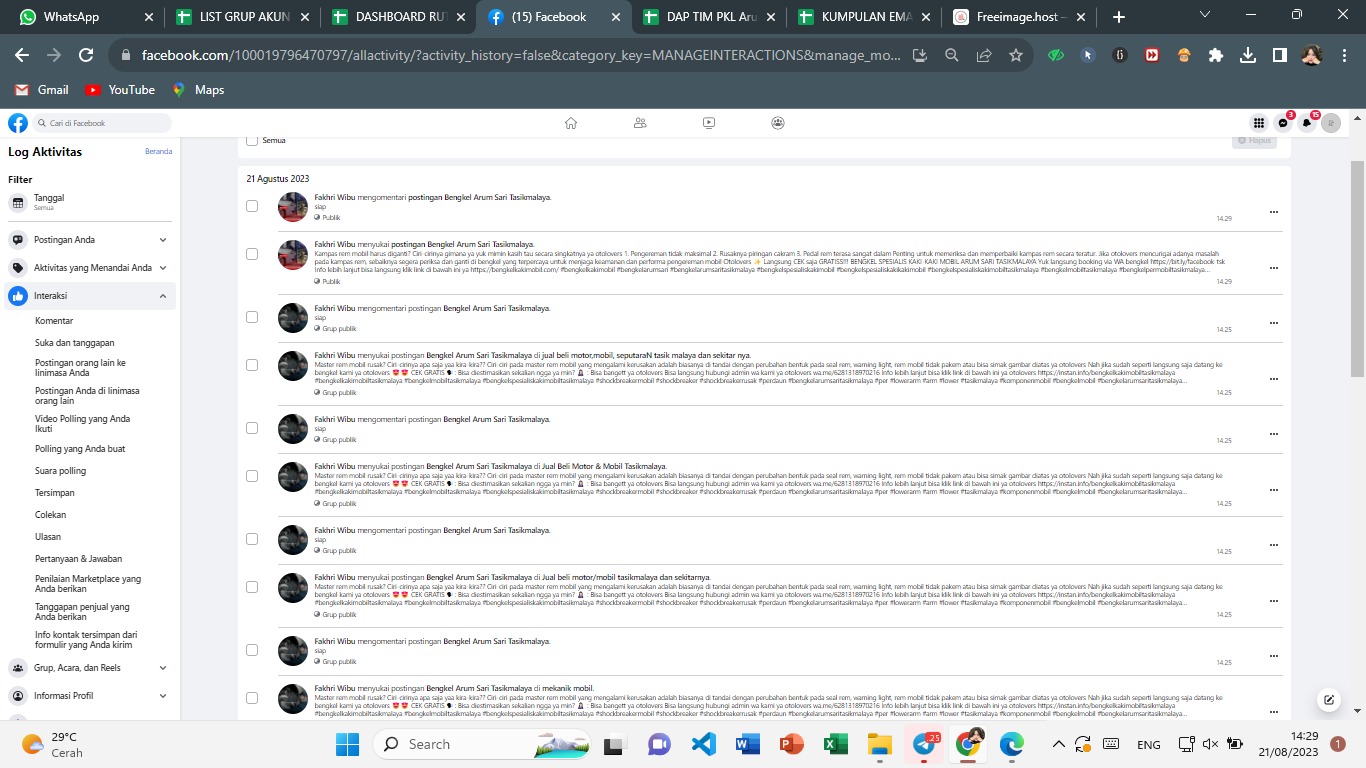Screen dimensions: 1366x768
Task: Open options menu for 14.29 comment row
Action: click(1273, 212)
